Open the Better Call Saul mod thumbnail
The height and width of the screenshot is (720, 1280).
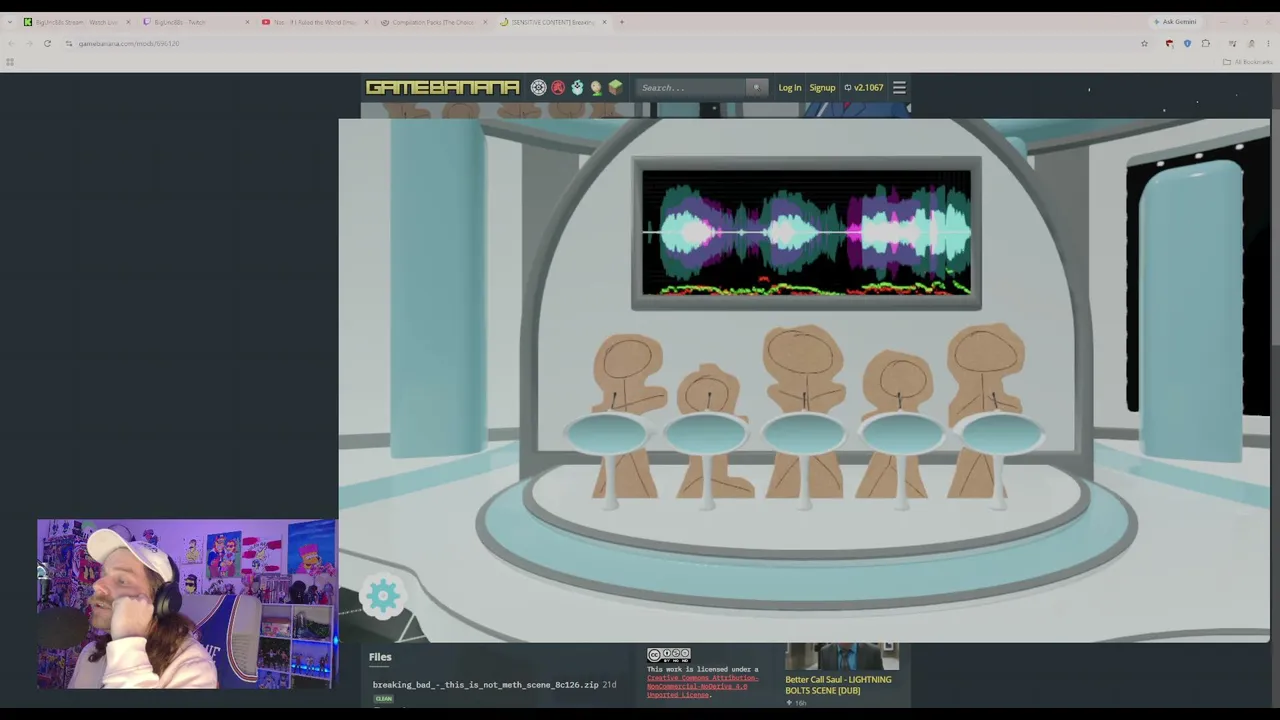coord(842,657)
